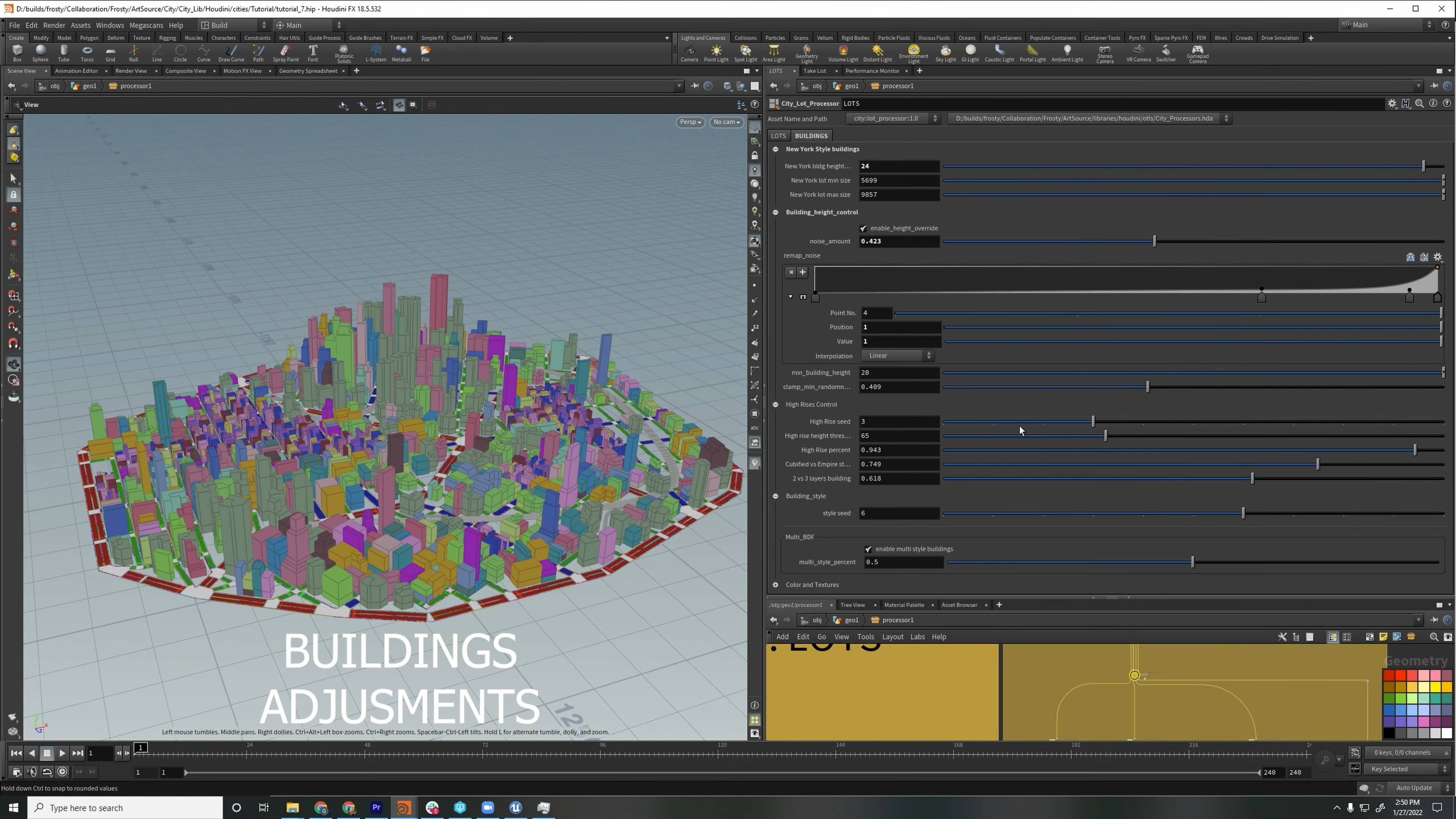Viewport: 1456px width, 819px height.
Task: Open the Auto Update dropdown
Action: [1420, 789]
